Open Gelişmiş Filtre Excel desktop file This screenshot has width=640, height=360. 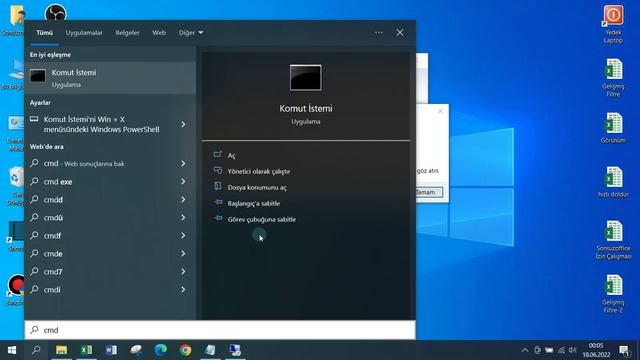point(613,78)
